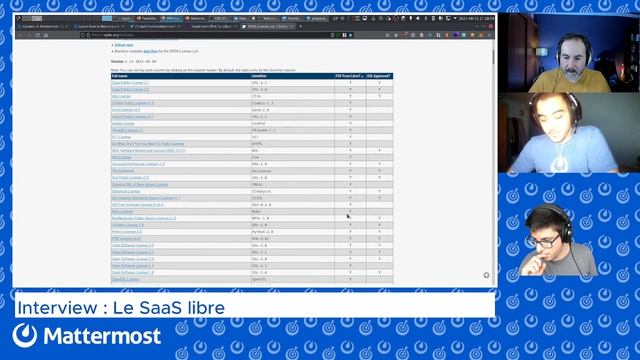The height and width of the screenshot is (360, 640).
Task: Open PHP License v3.01 link
Action: click(127, 239)
